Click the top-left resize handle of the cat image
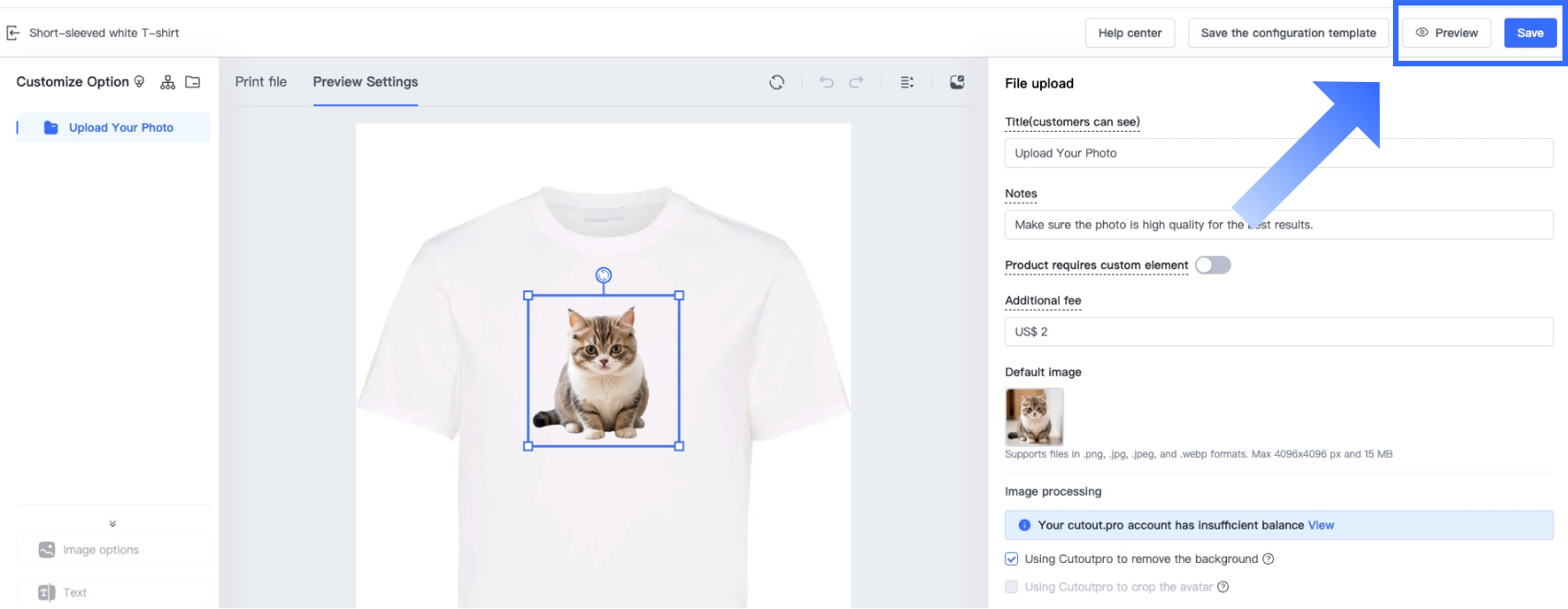The image size is (1568, 609). pos(528,296)
